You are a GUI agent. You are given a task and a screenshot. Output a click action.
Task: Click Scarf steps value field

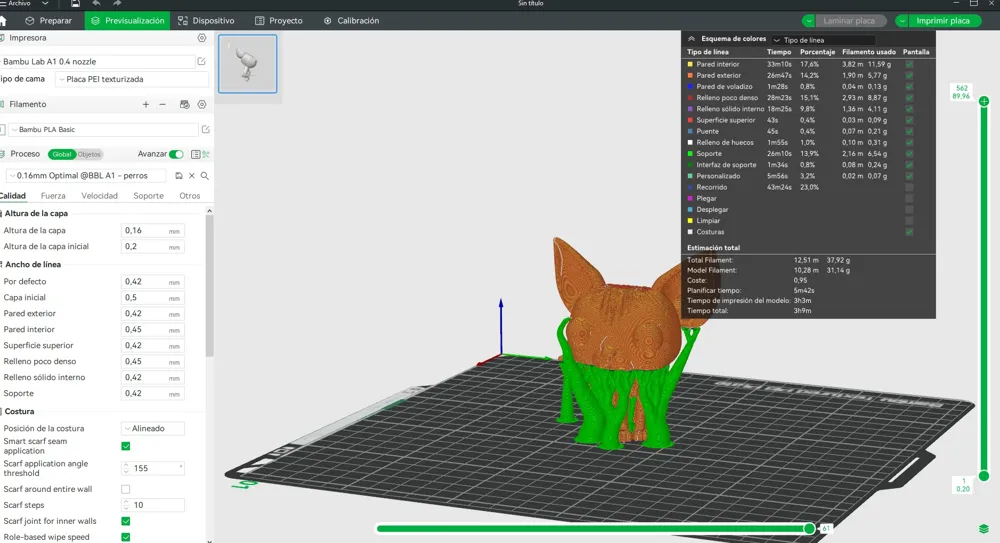coord(153,505)
